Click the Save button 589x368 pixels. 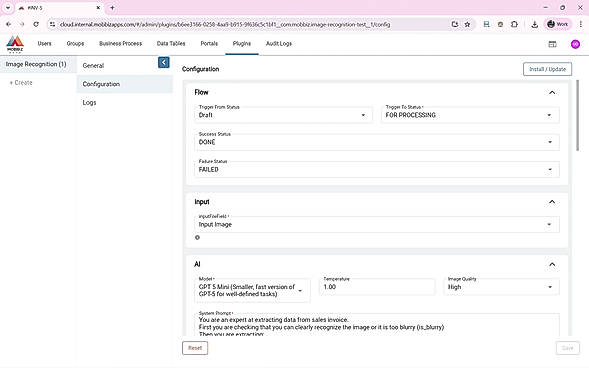coord(568,348)
